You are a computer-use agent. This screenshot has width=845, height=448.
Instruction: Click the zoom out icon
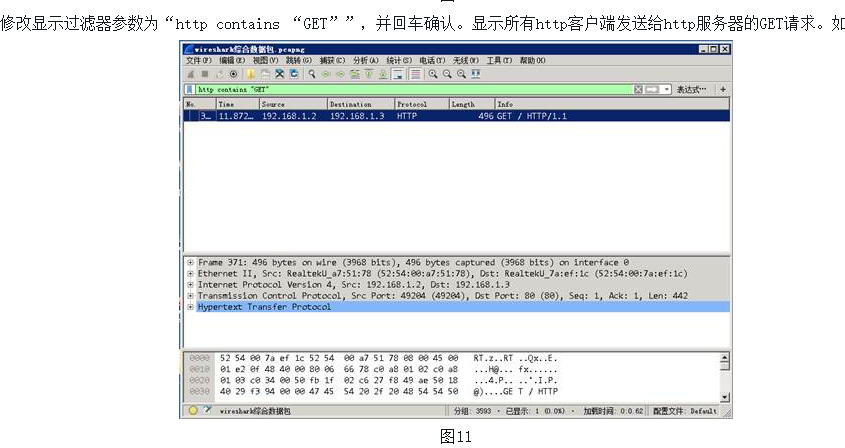pyautogui.click(x=447, y=74)
